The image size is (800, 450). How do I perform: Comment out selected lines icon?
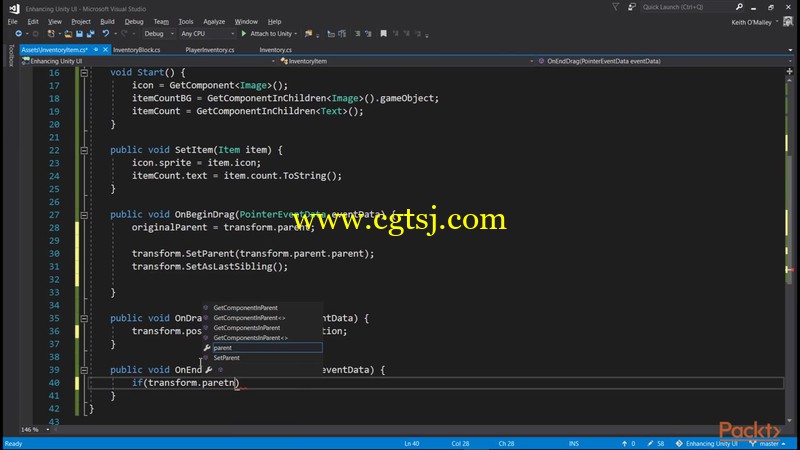[x=357, y=34]
